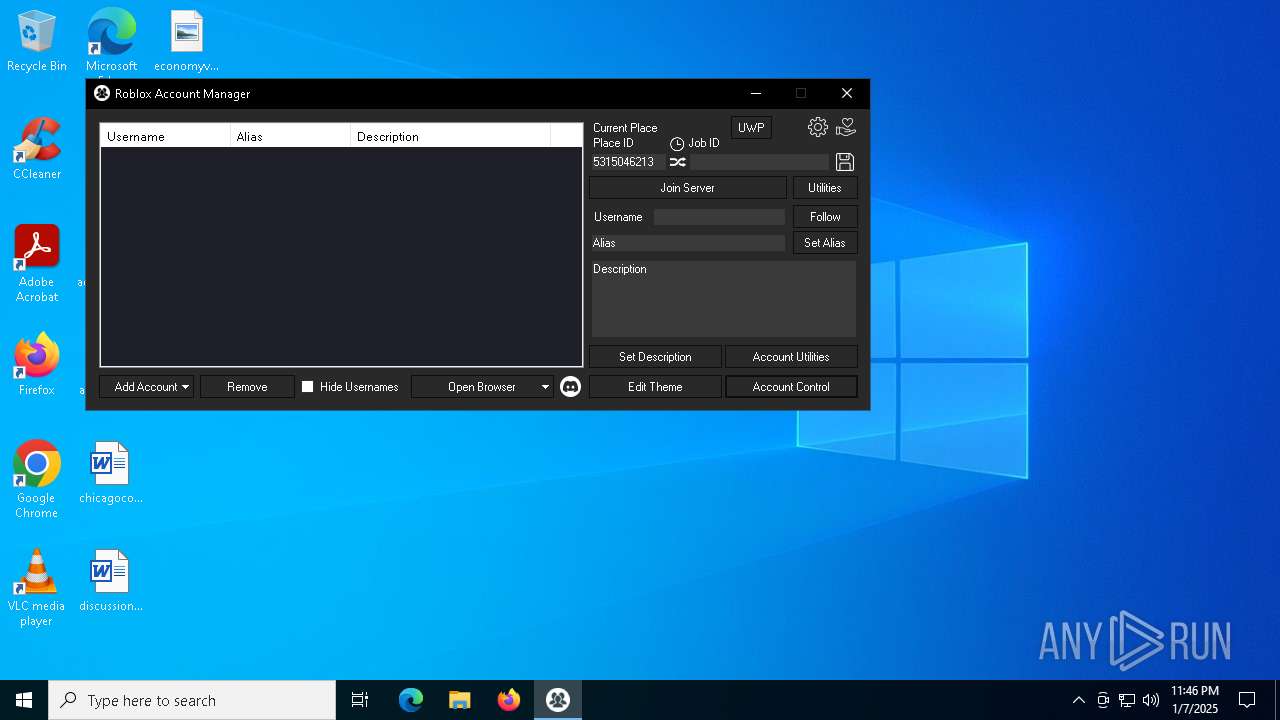Screen dimensions: 1280x720
Task: Open the Discord icon button
Action: click(x=570, y=387)
